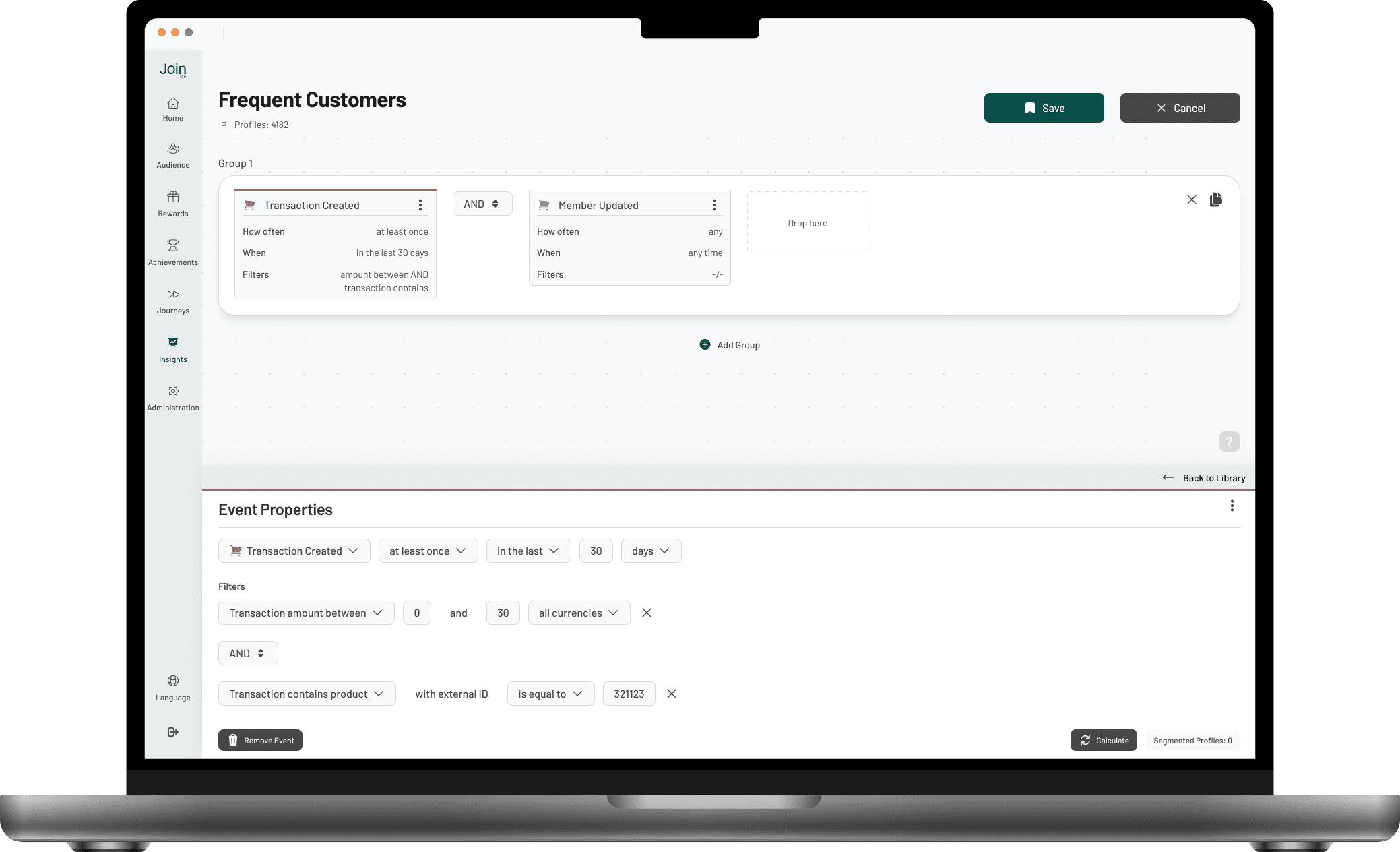Edit the 30 days number field
This screenshot has height=852, width=1400.
596,551
